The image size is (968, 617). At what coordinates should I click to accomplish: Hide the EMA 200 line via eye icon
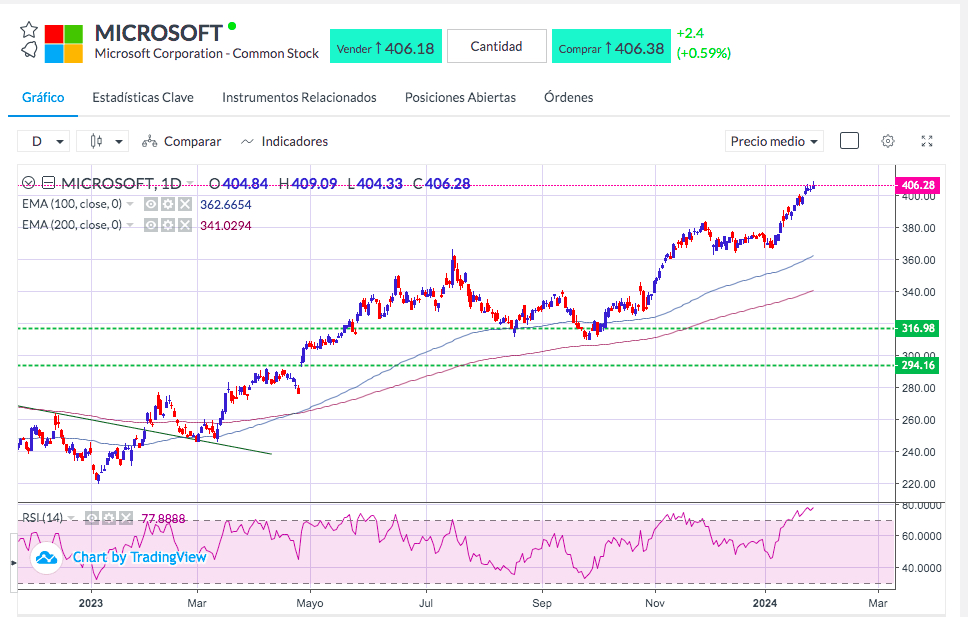tap(151, 225)
